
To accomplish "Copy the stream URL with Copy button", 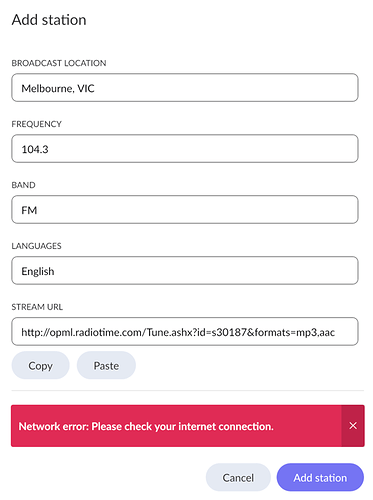I will [40, 365].
